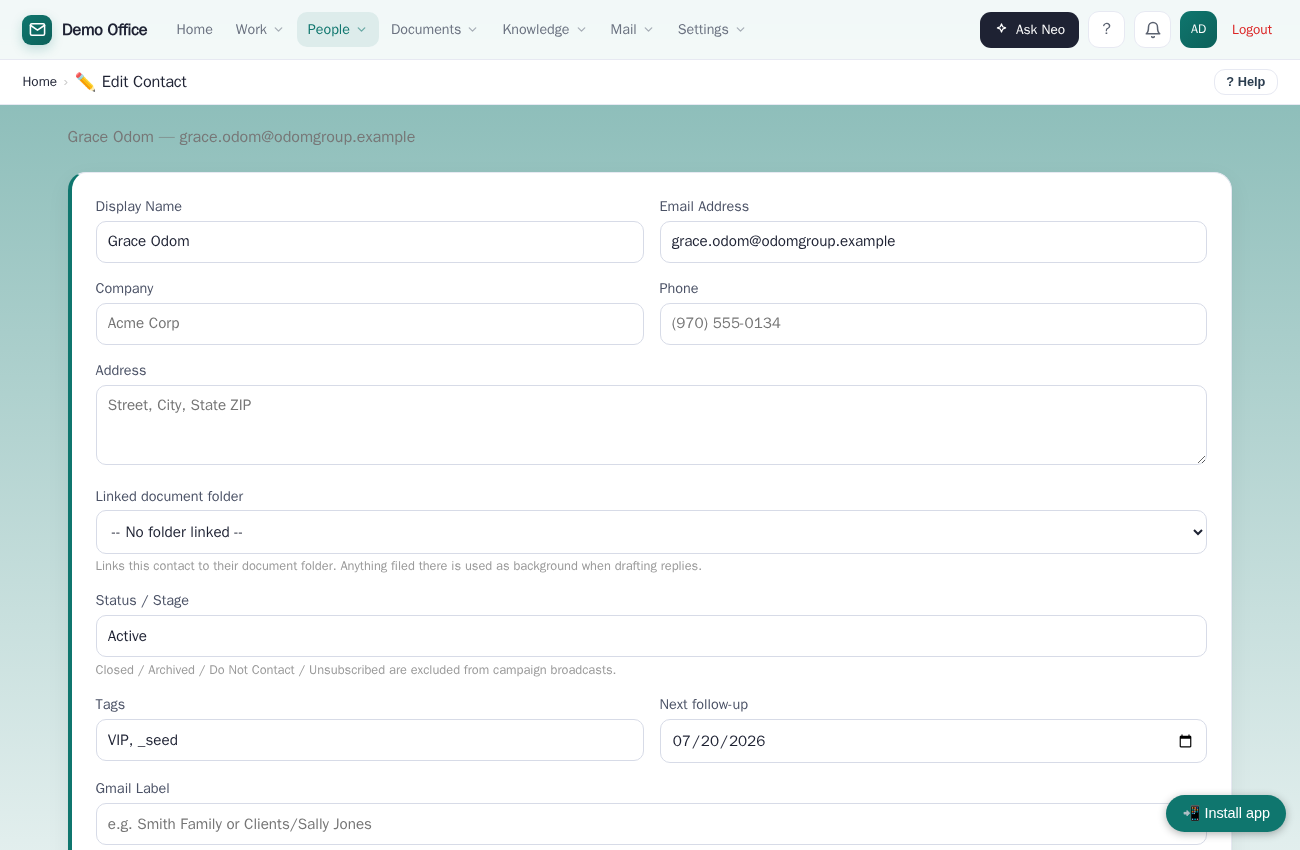Click the 'Grace Odom — grace.odom@odomgroup.example' heading text
This screenshot has width=1300, height=850.
241,137
